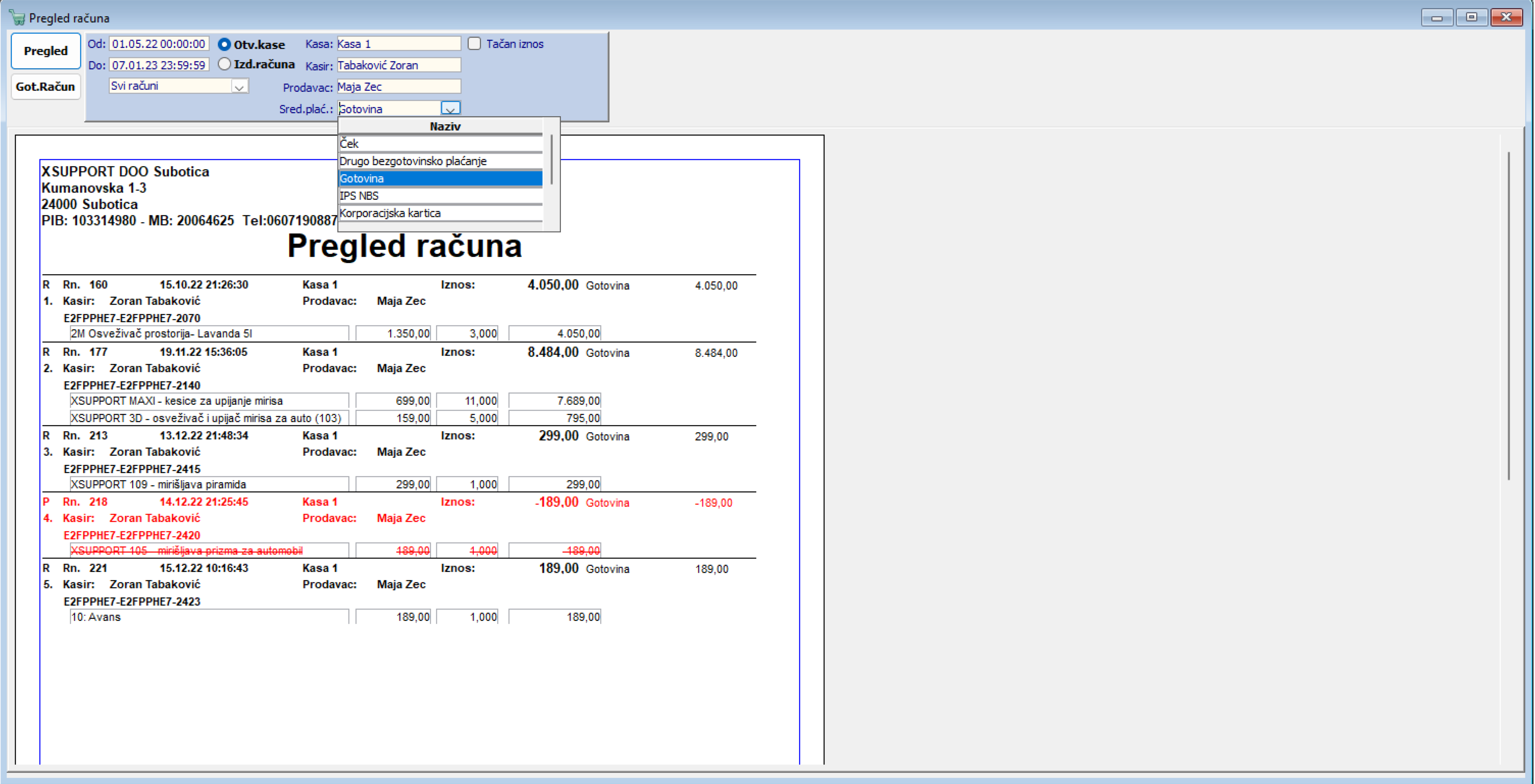Viewport: 1535px width, 784px height.
Task: Click the shopping cart icon in title bar
Action: point(17,17)
